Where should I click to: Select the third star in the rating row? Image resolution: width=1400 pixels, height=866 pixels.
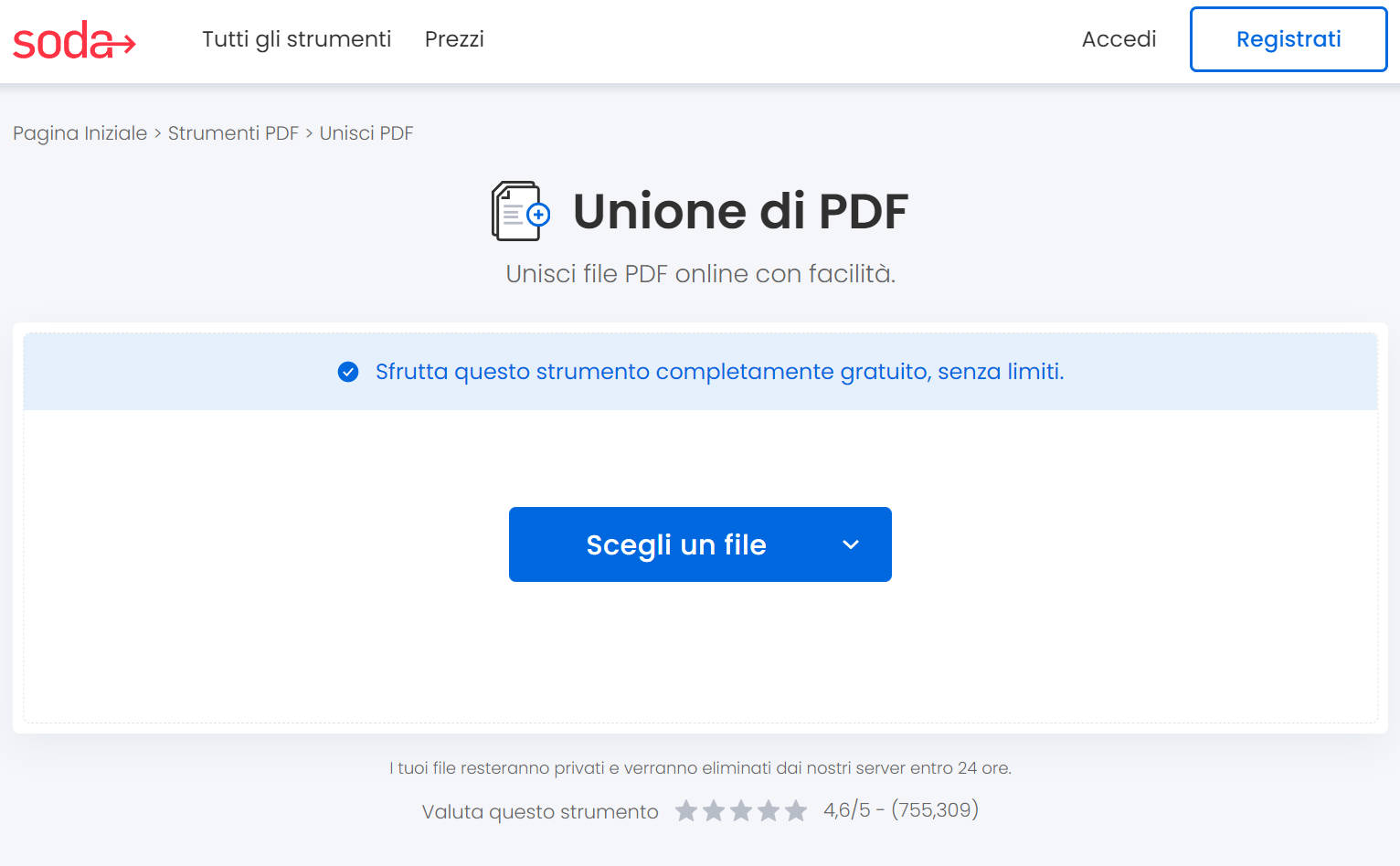(x=741, y=810)
